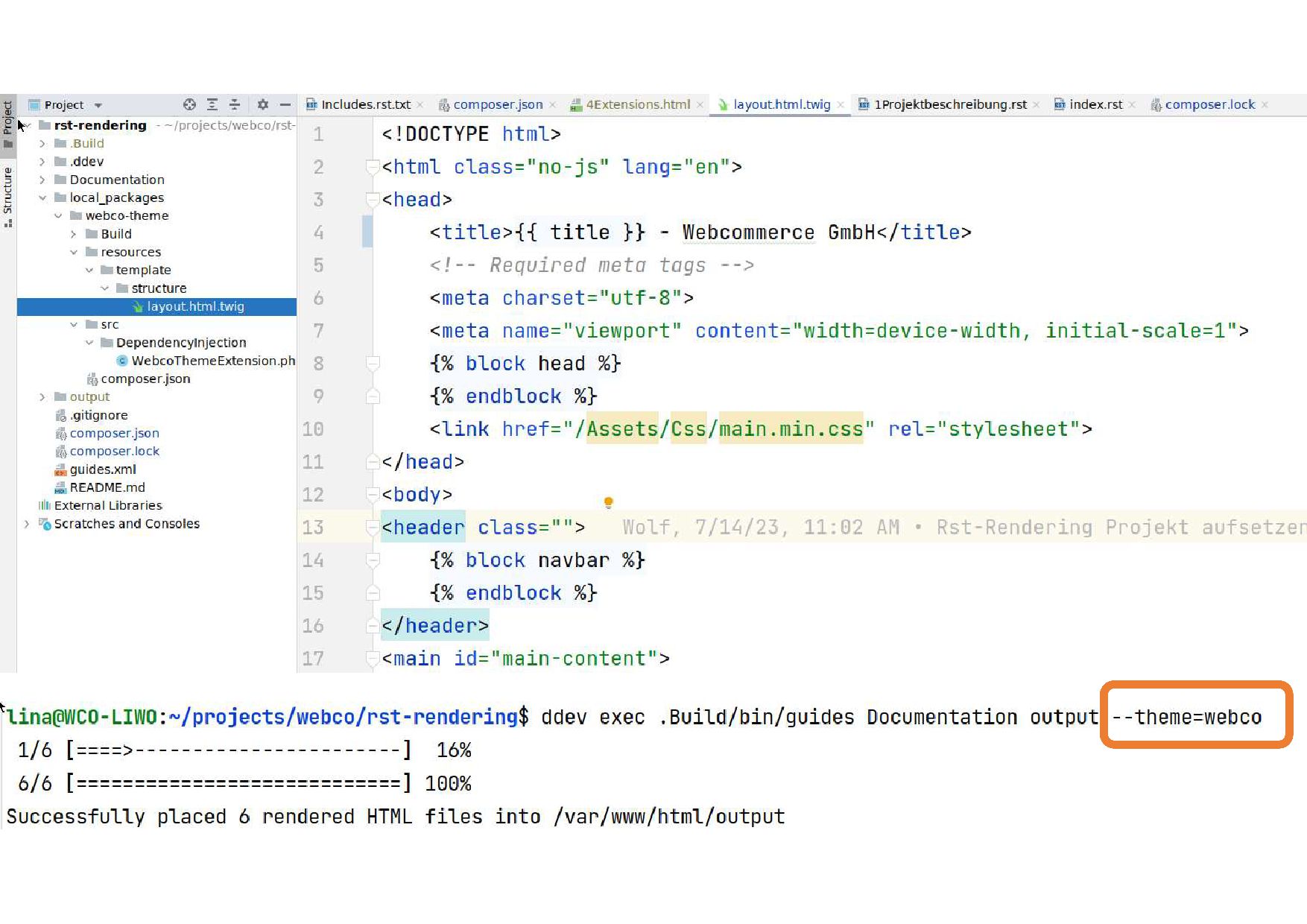The width and height of the screenshot is (1307, 924).
Task: Close the layout.html.twig editor tab
Action: pyautogui.click(x=841, y=105)
